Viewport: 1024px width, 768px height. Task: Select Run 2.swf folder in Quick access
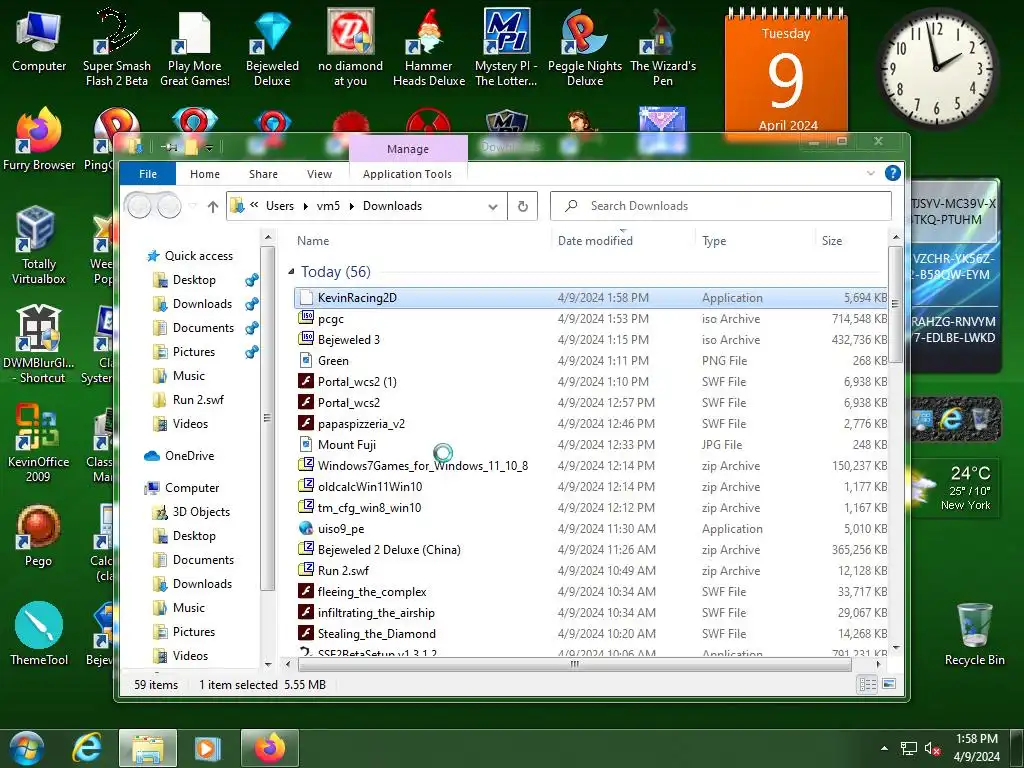click(198, 400)
